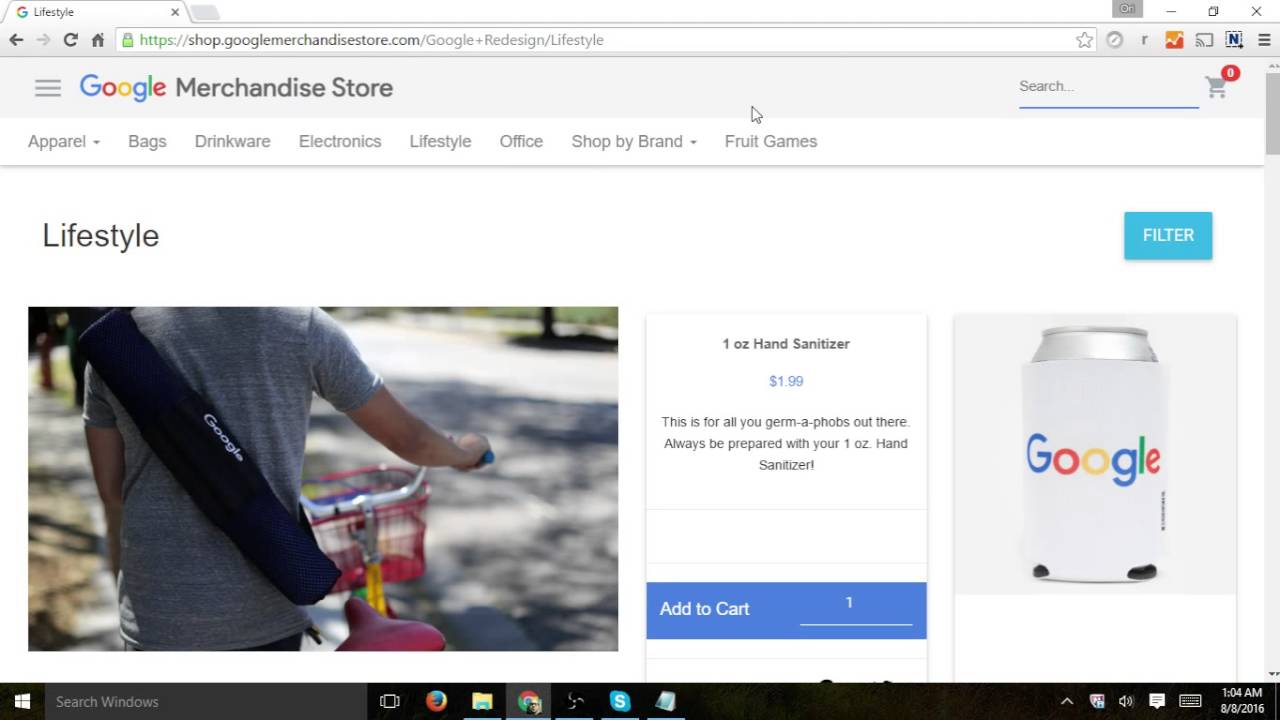Go back to the previous page
Screen dimensions: 1280x720
coord(16,40)
